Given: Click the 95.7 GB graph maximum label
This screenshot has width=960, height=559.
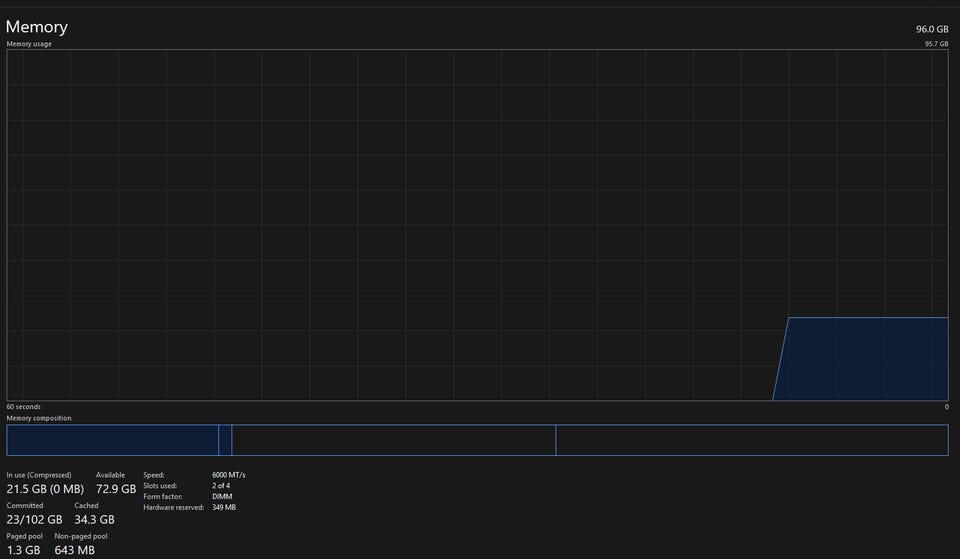Looking at the screenshot, I should 936,44.
